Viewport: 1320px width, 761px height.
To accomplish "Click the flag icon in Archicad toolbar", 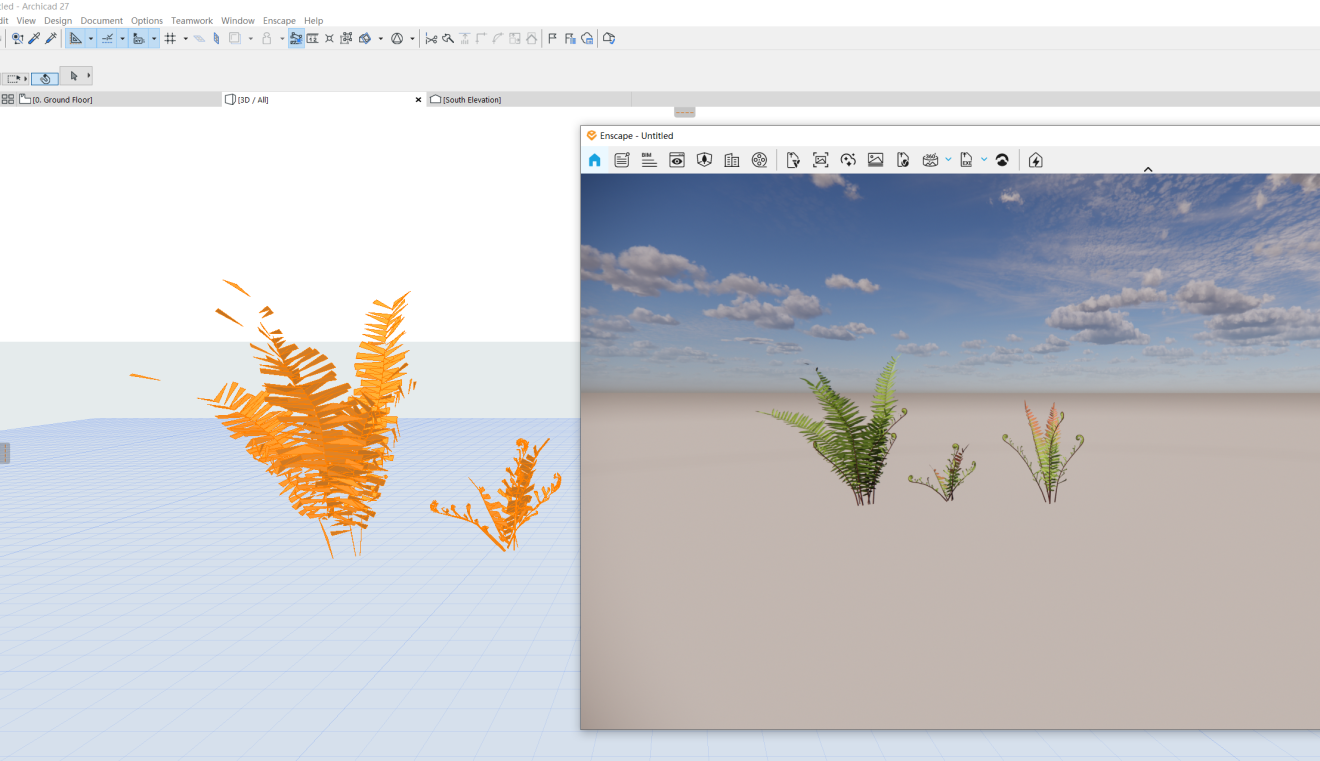I will pos(552,38).
